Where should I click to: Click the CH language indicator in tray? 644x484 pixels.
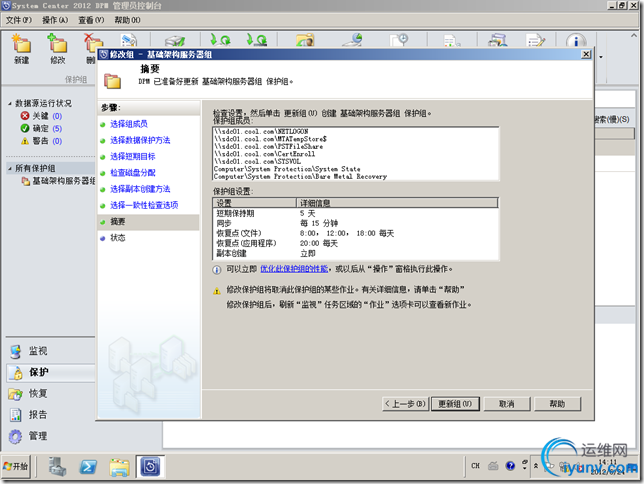pos(475,466)
